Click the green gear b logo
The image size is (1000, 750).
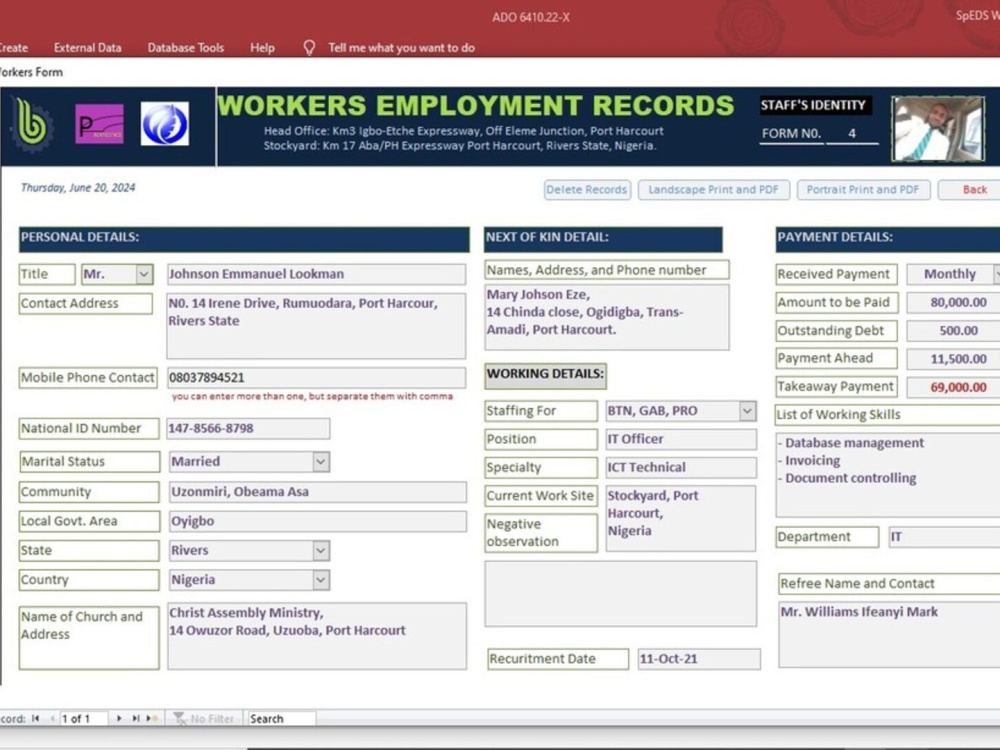[x=32, y=124]
